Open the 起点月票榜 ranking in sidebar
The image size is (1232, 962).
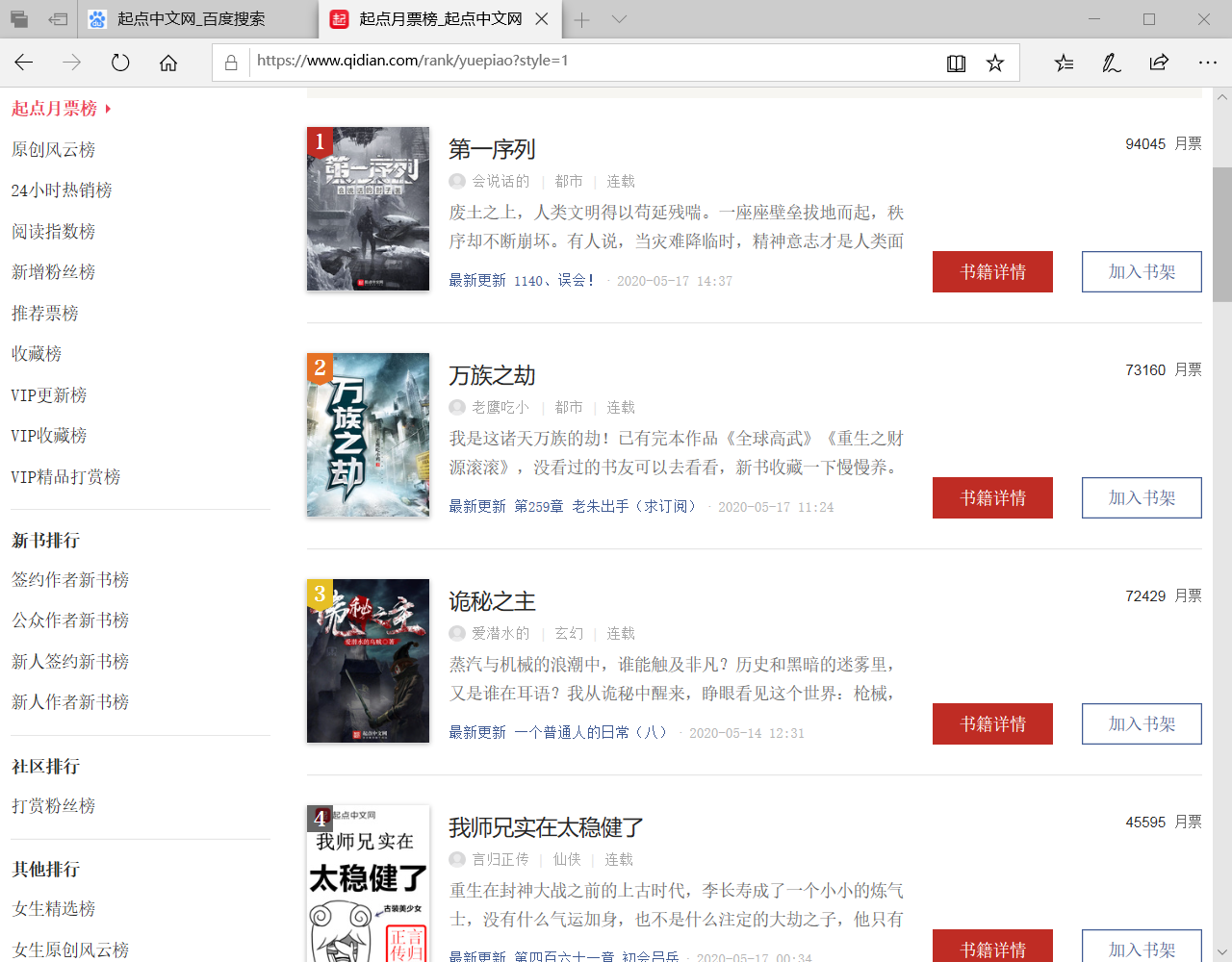tap(55, 109)
